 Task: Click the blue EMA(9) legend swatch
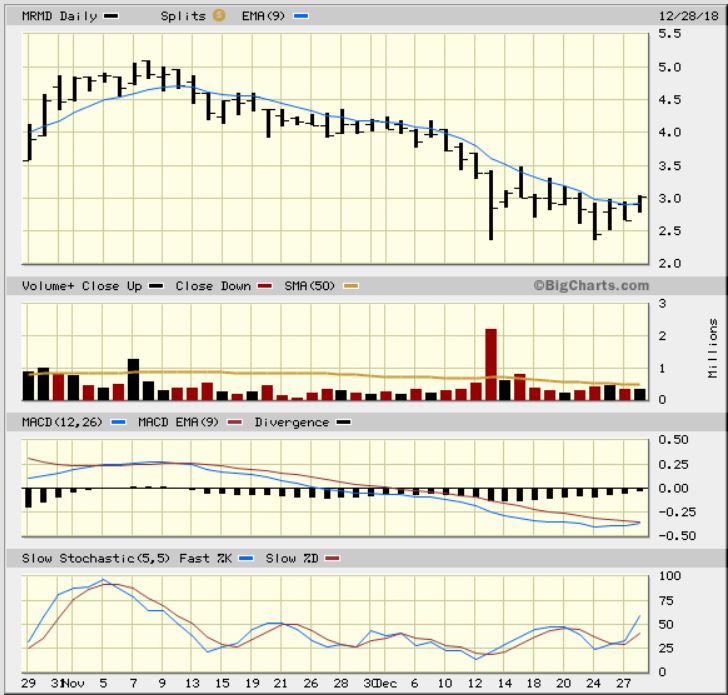301,16
